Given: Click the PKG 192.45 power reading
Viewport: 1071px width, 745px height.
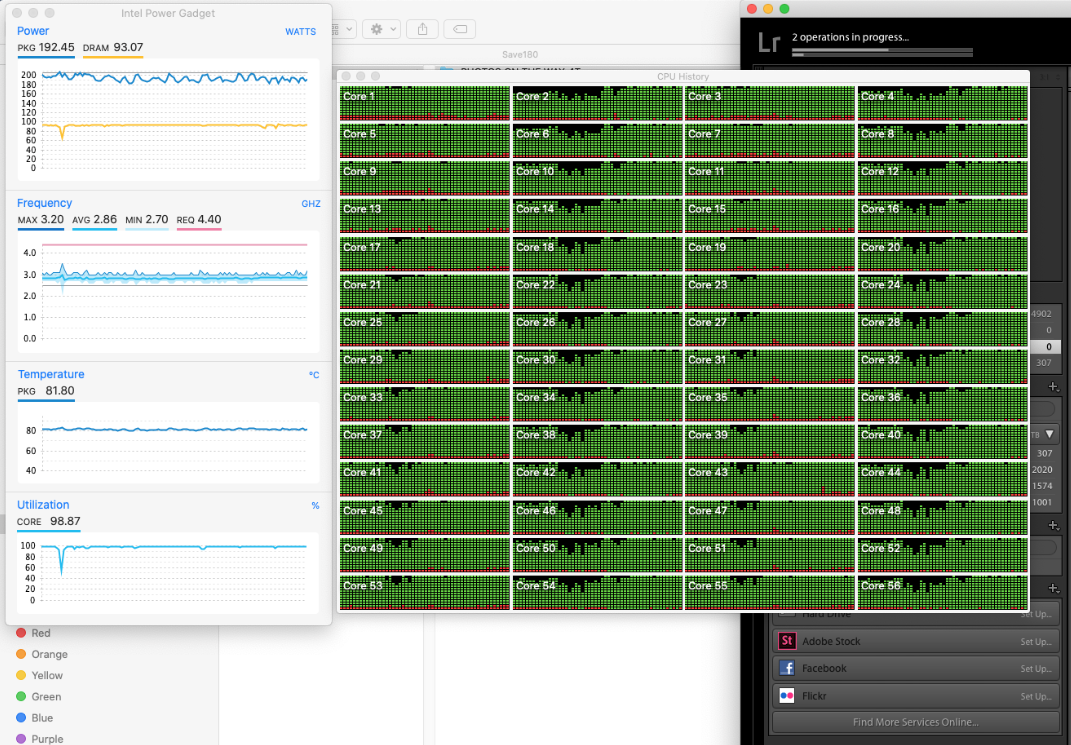Looking at the screenshot, I should pyautogui.click(x=46, y=47).
